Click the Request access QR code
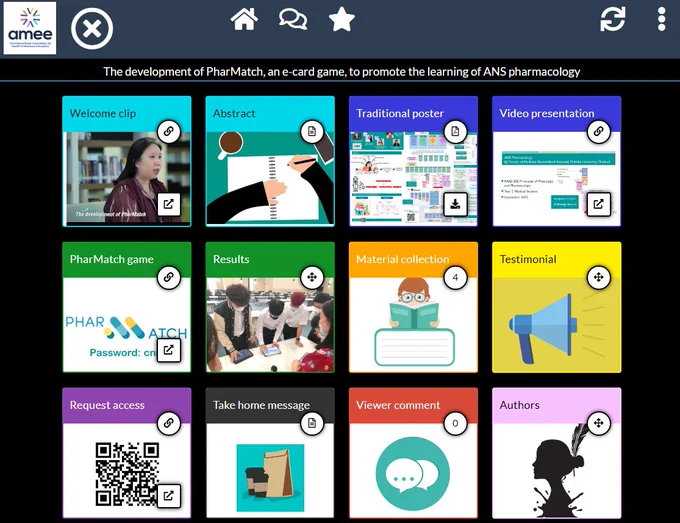The image size is (680, 523). tap(127, 474)
